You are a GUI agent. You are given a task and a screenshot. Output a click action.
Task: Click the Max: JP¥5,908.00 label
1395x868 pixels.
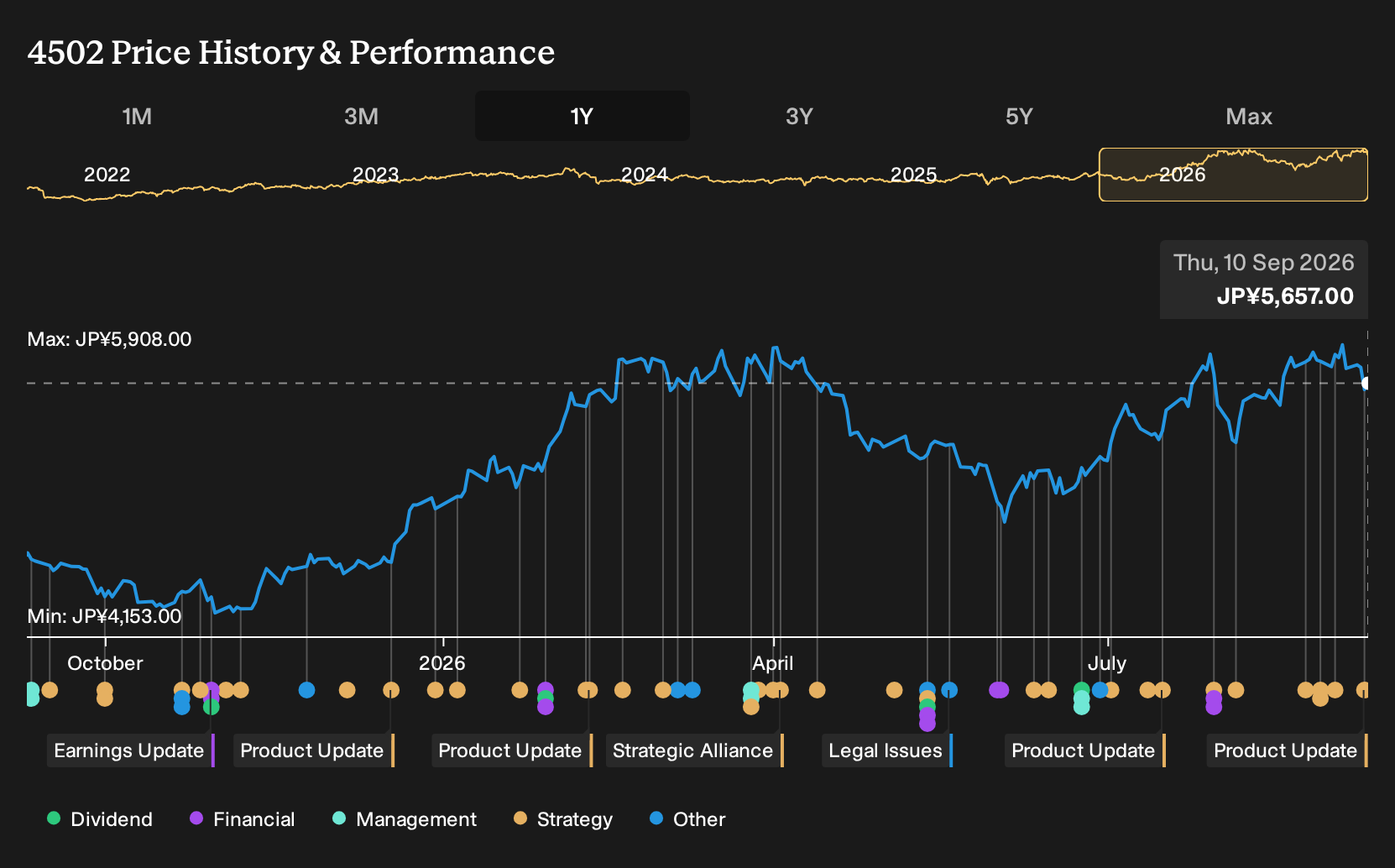tap(109, 339)
